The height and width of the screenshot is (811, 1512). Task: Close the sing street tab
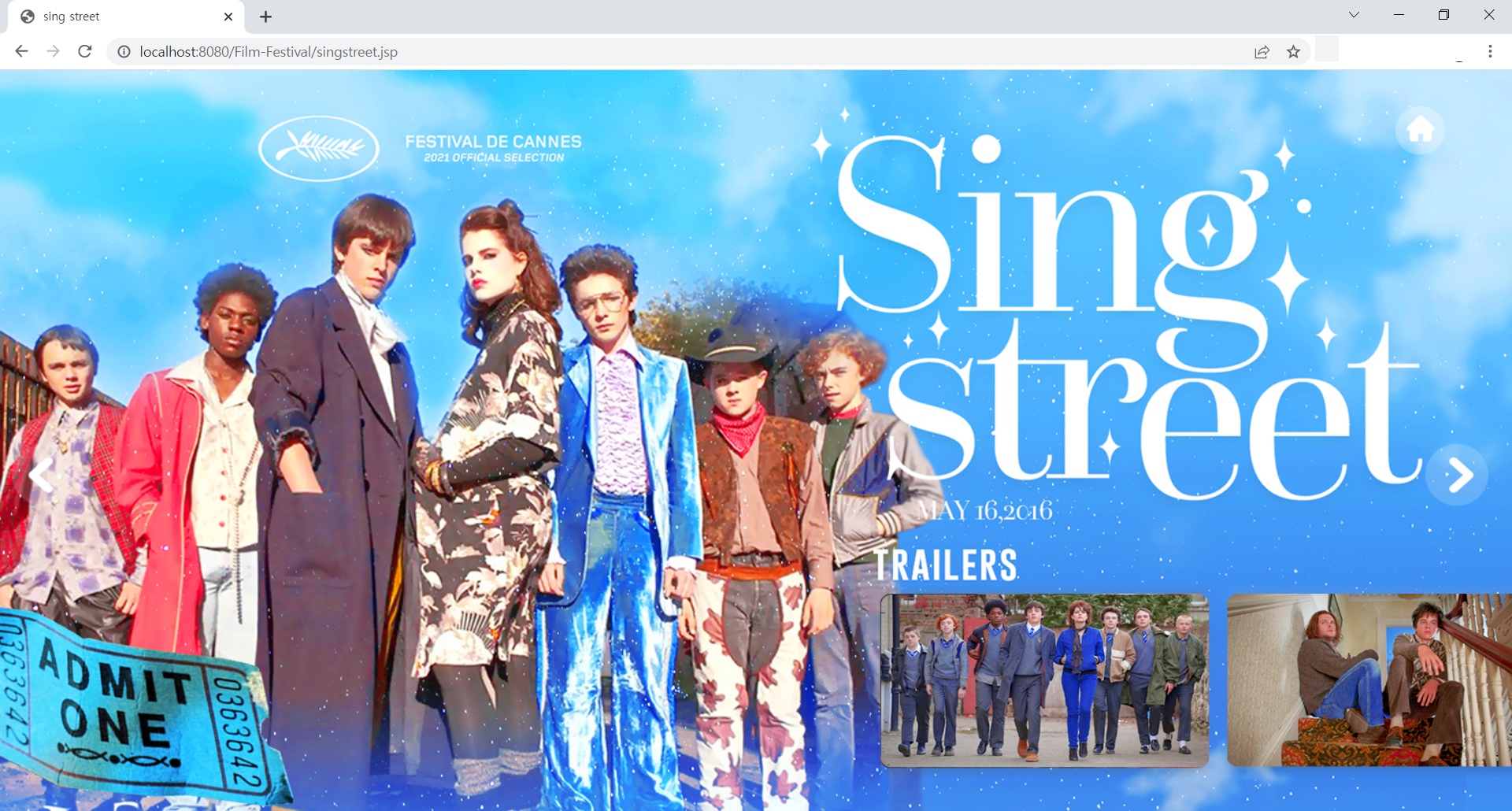point(228,17)
